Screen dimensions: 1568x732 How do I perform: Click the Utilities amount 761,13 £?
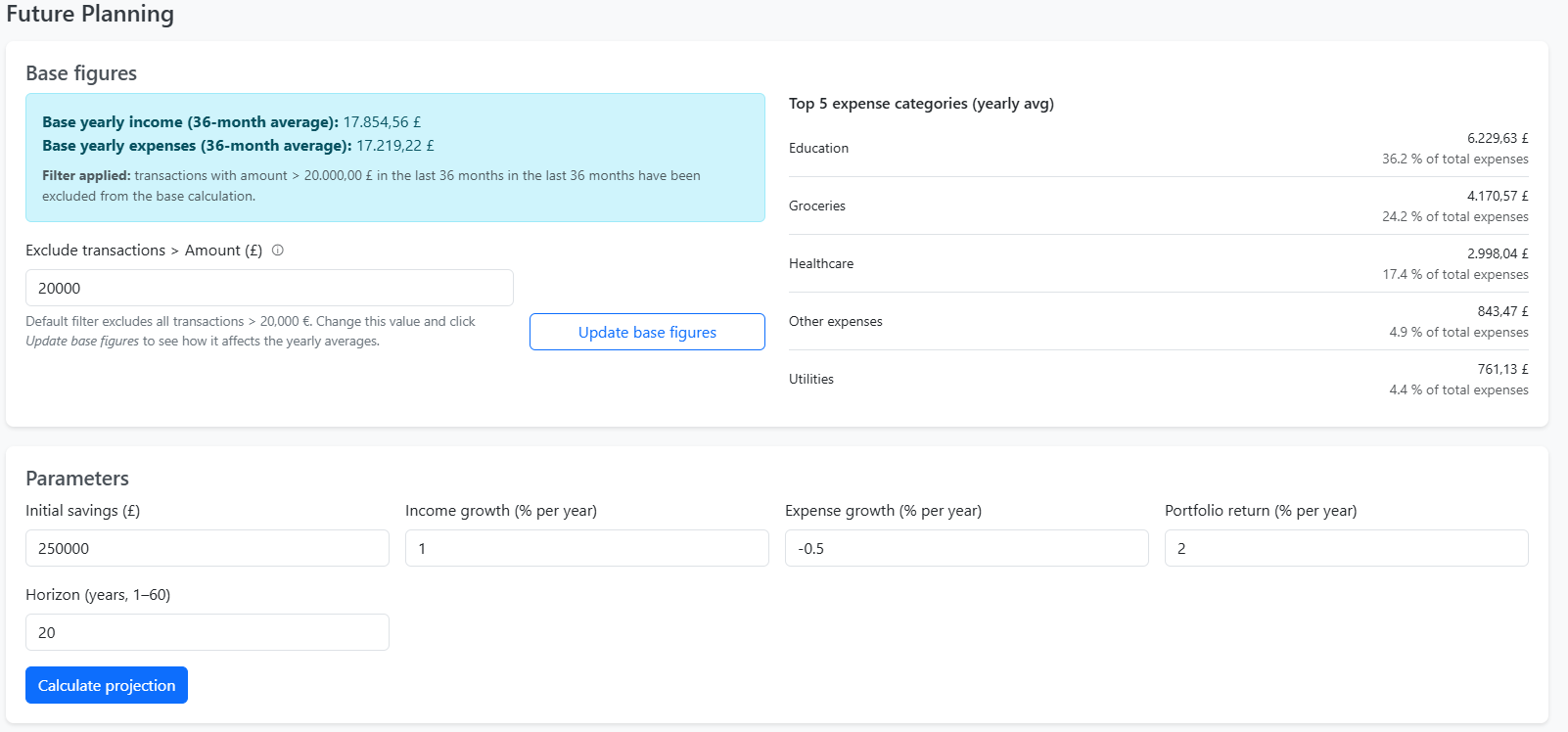(1503, 369)
